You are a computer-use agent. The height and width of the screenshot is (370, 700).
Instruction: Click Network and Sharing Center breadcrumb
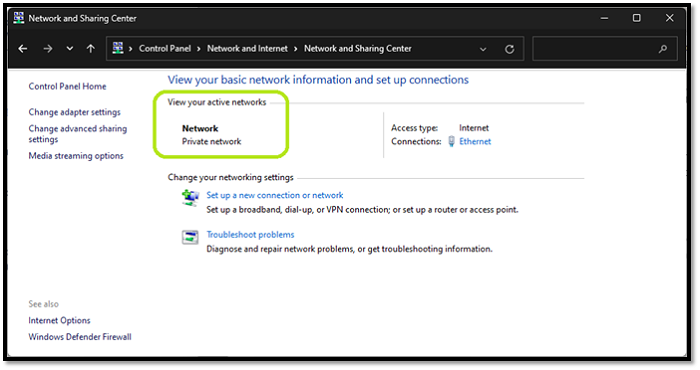coord(358,48)
